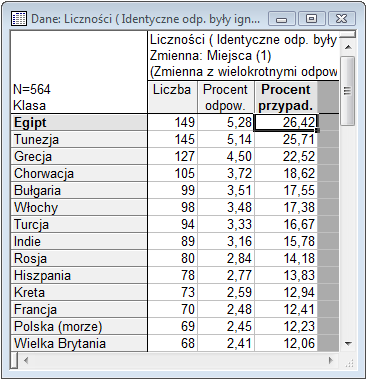Screen dimensions: 367x380
Task: Click the cell with value 12,06
Action: [x=286, y=344]
